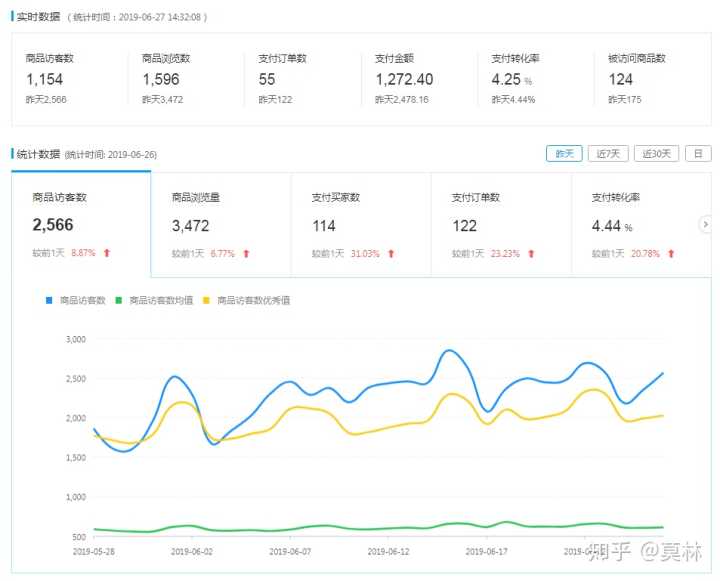Viewport: 720px width, 581px height.
Task: Open the 支付买家数 metric tab
Action: [360, 224]
